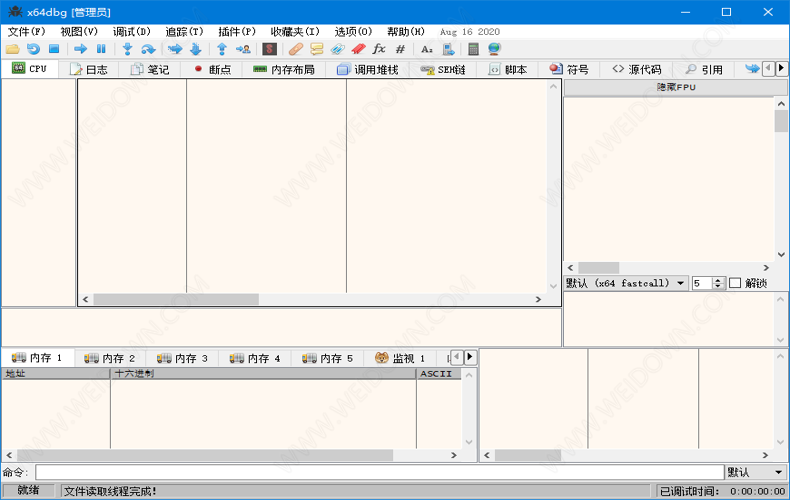The height and width of the screenshot is (500, 790).
Task: Switch to the CPU tab
Action: click(x=29, y=69)
